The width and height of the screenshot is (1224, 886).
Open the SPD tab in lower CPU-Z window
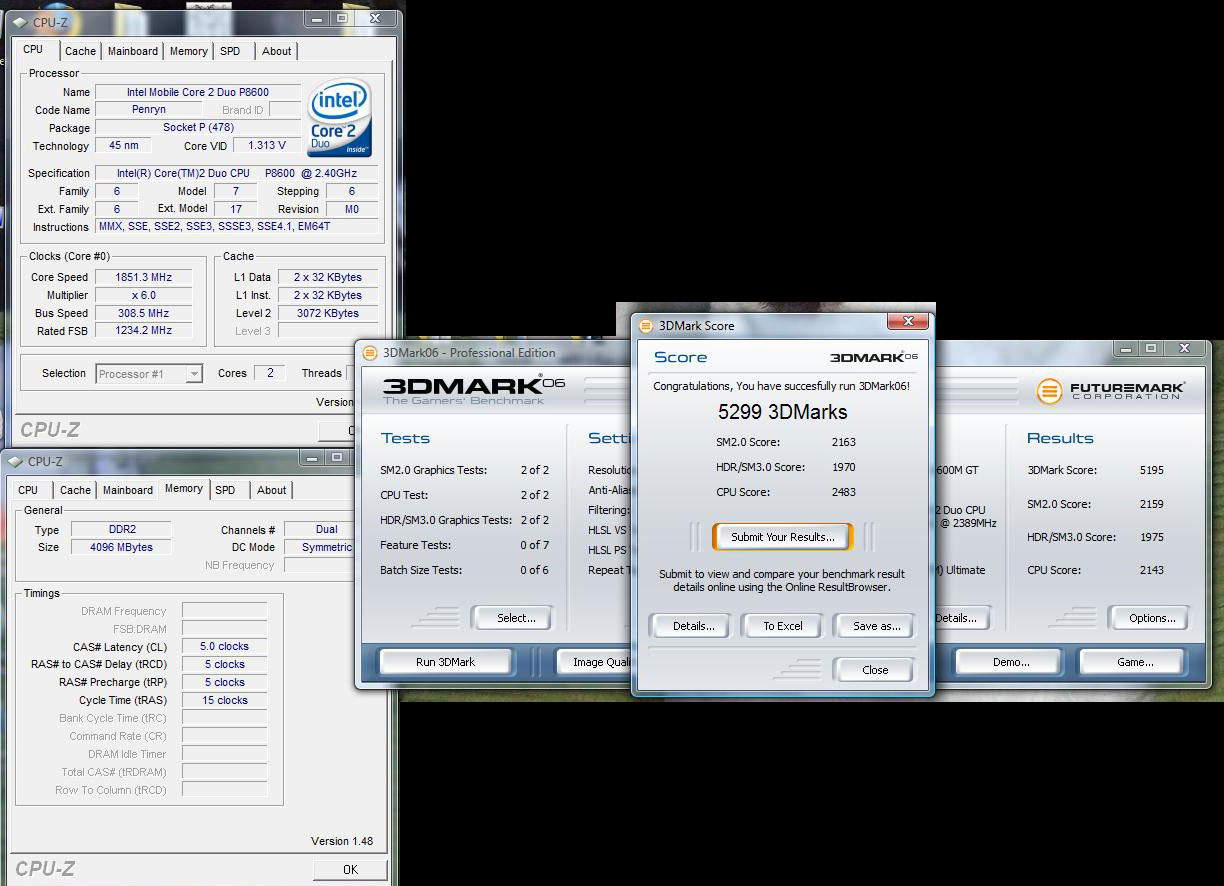[x=225, y=490]
